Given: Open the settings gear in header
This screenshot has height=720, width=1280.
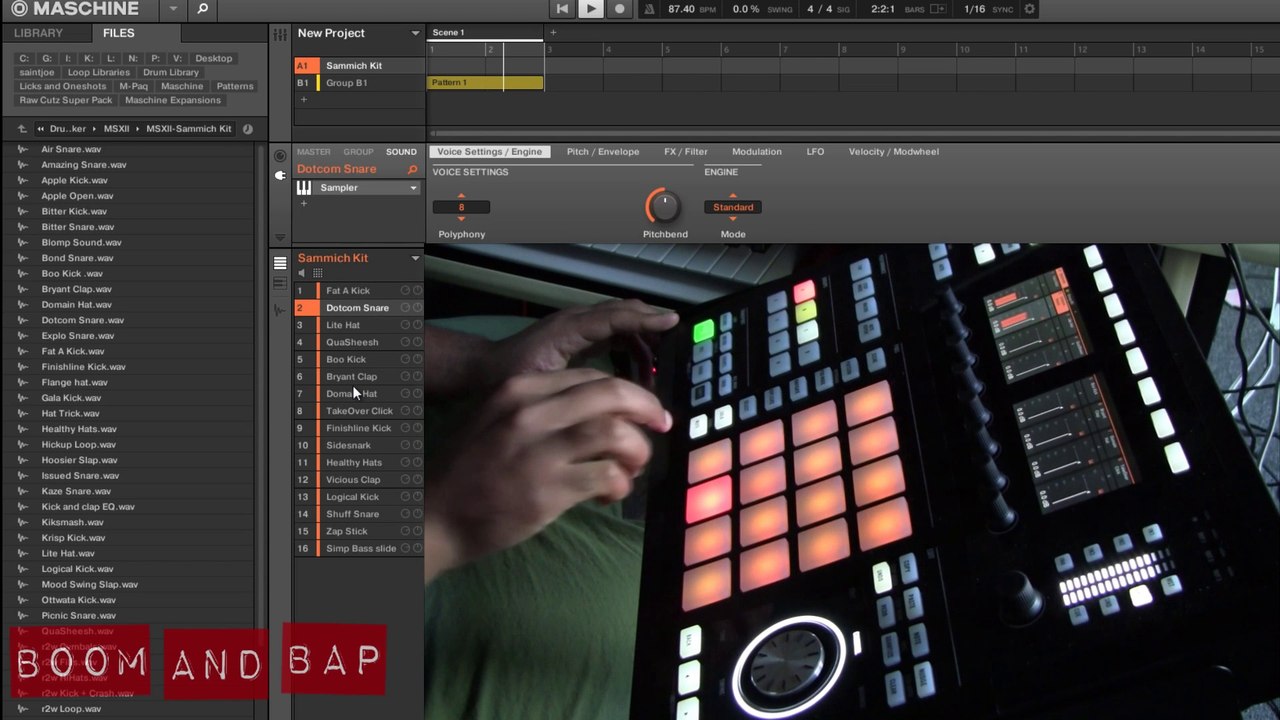Looking at the screenshot, I should click(x=1030, y=9).
